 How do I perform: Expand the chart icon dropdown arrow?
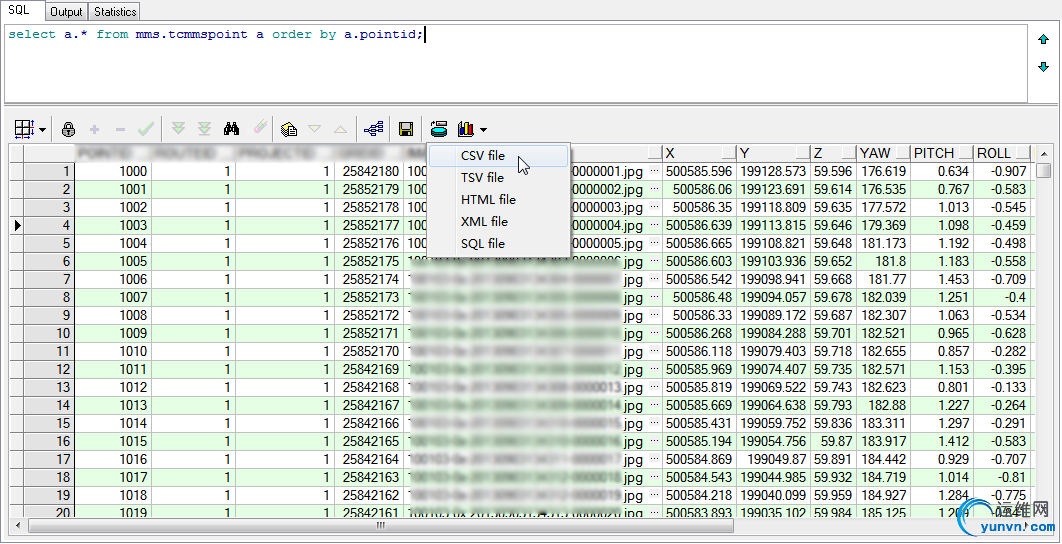pos(484,130)
